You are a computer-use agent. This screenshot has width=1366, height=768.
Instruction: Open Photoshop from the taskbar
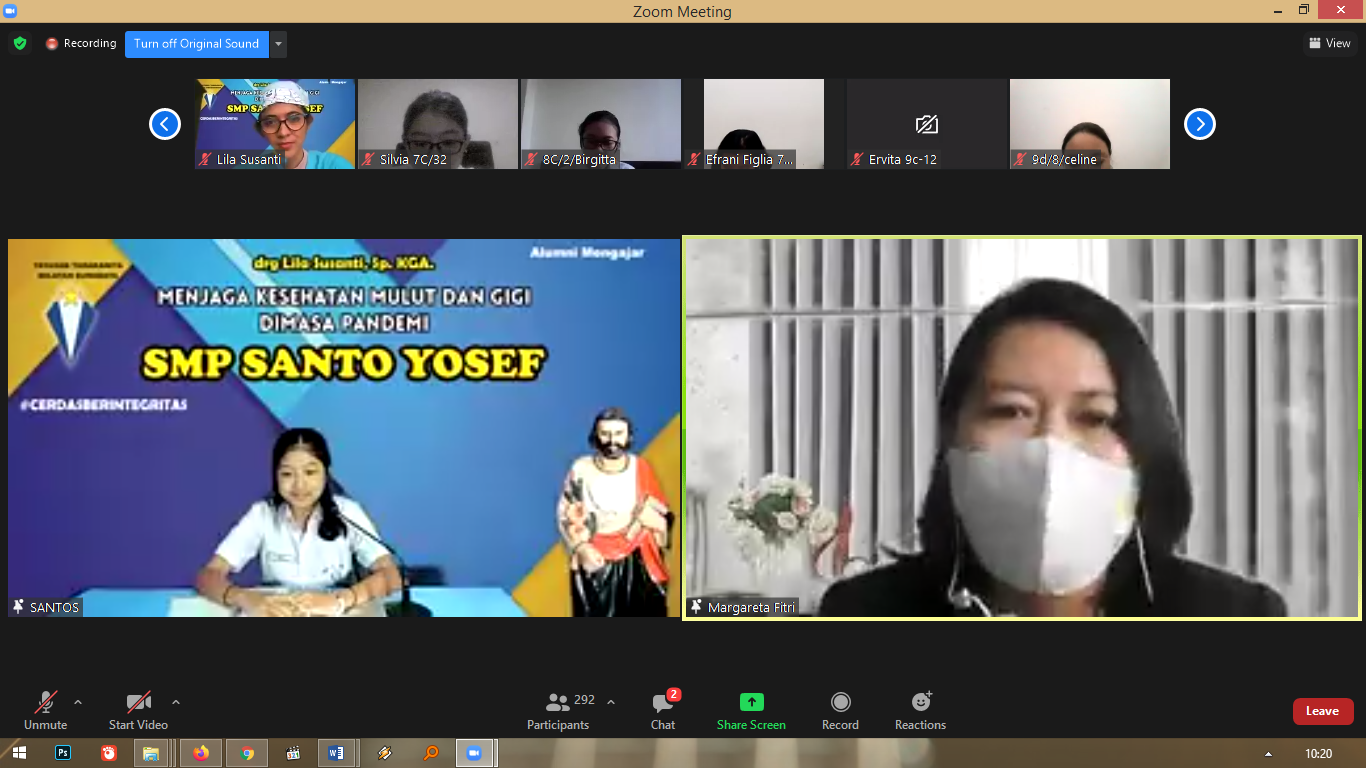click(63, 753)
